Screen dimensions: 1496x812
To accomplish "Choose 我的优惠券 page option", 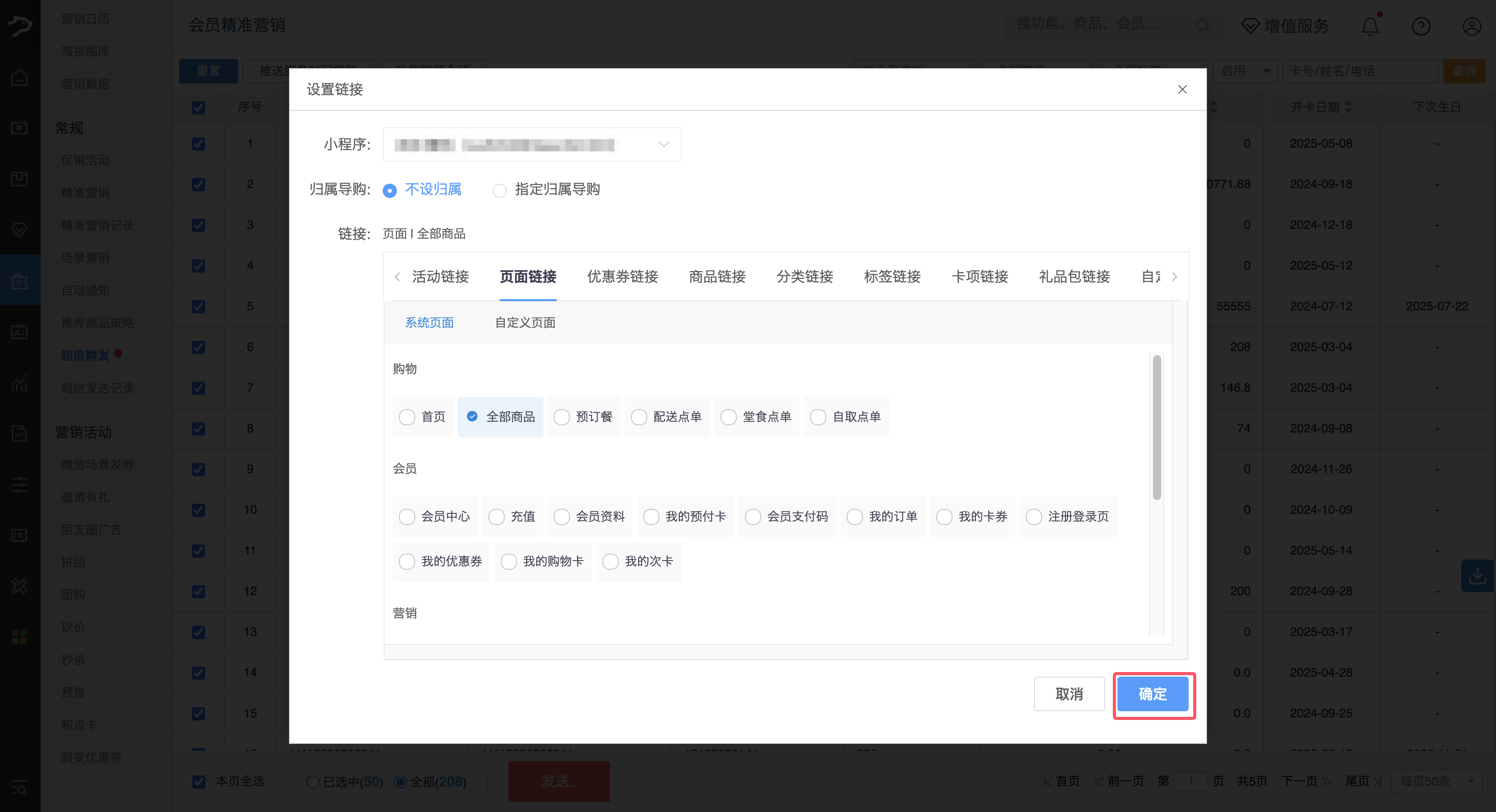I will (441, 562).
